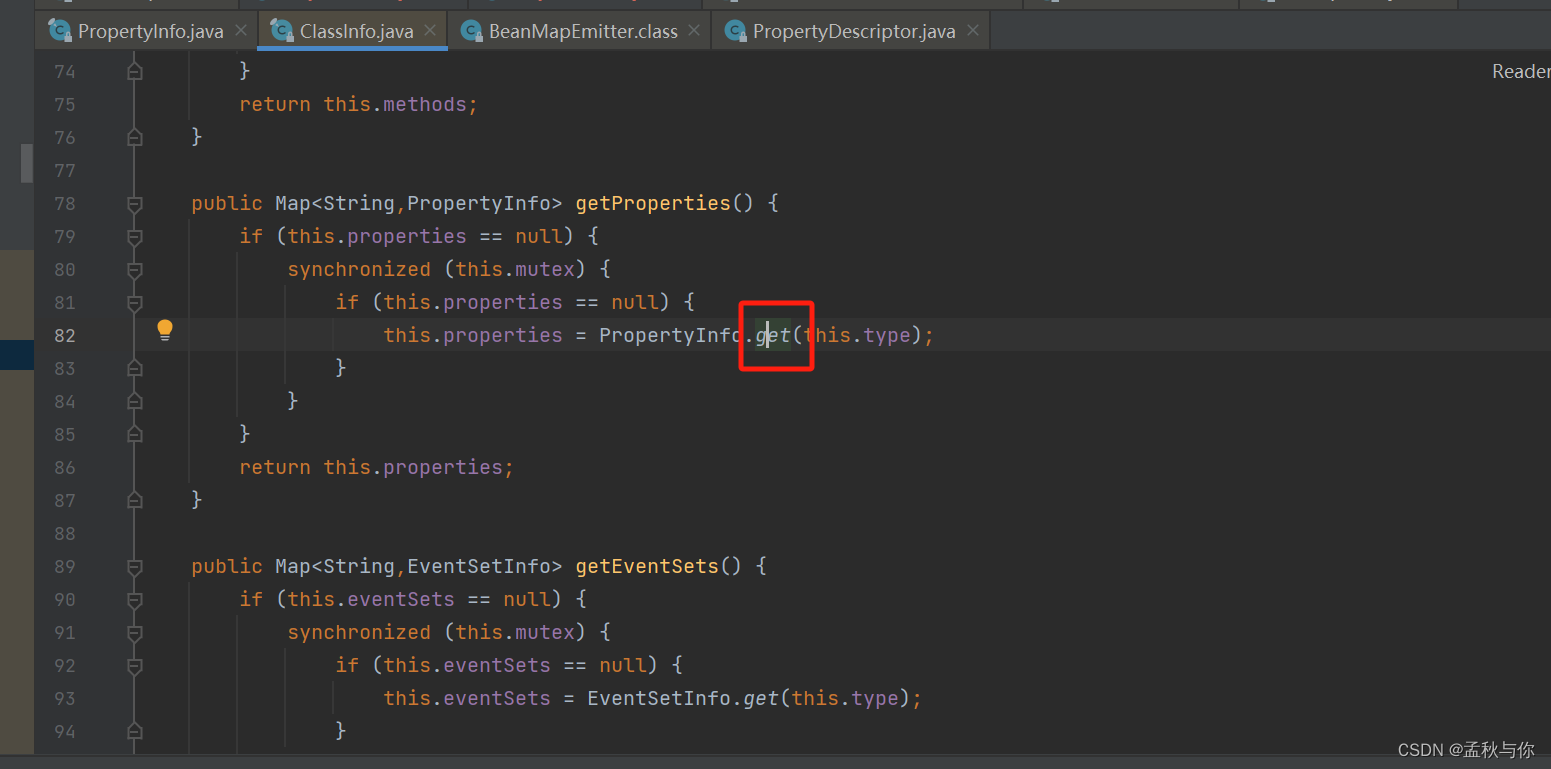Screen dimensions: 1551x769
Task: Click 'eventSets' on line 90
Action: pos(401,599)
